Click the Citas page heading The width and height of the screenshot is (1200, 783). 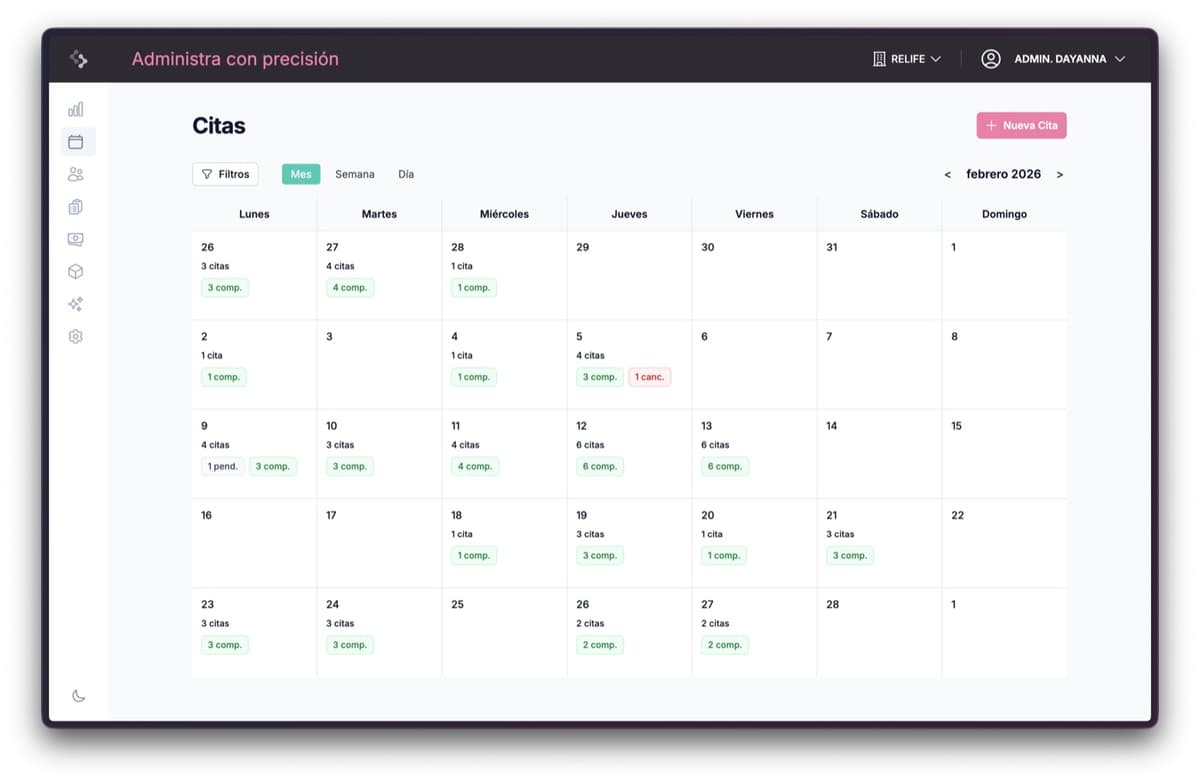(219, 126)
